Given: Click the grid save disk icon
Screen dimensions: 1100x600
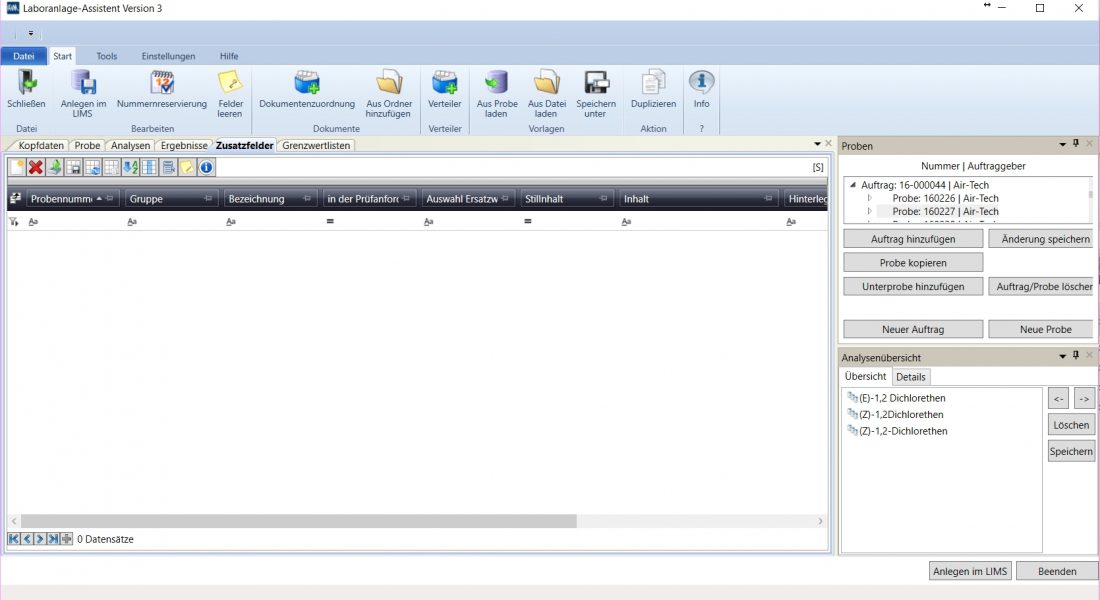Looking at the screenshot, I should coord(74,167).
